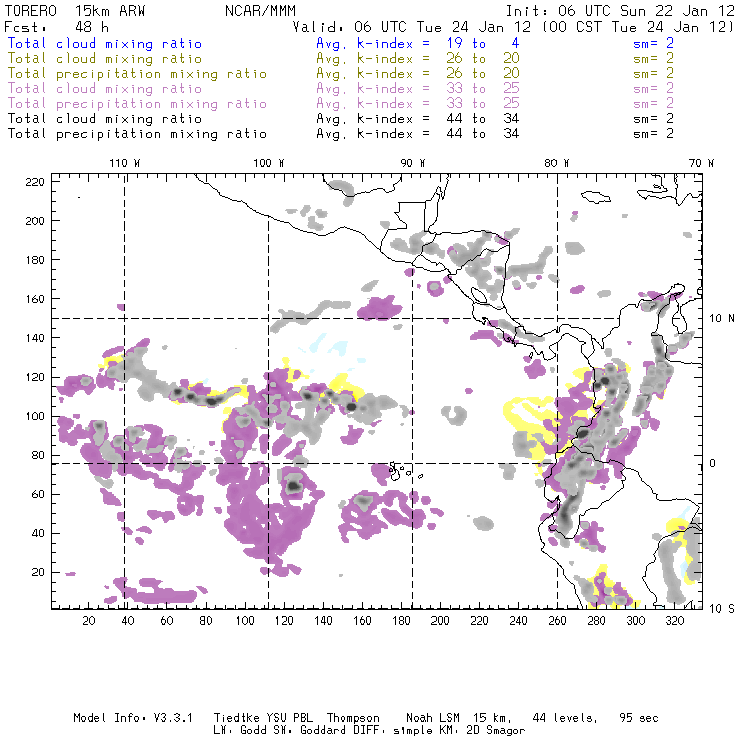
Task: Click the "260" horizontal axis tick
Action: tap(557, 621)
